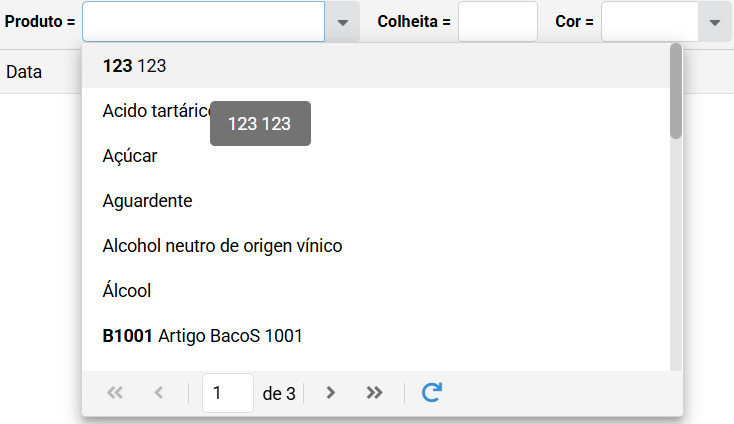Click the Data column header

coord(24,72)
